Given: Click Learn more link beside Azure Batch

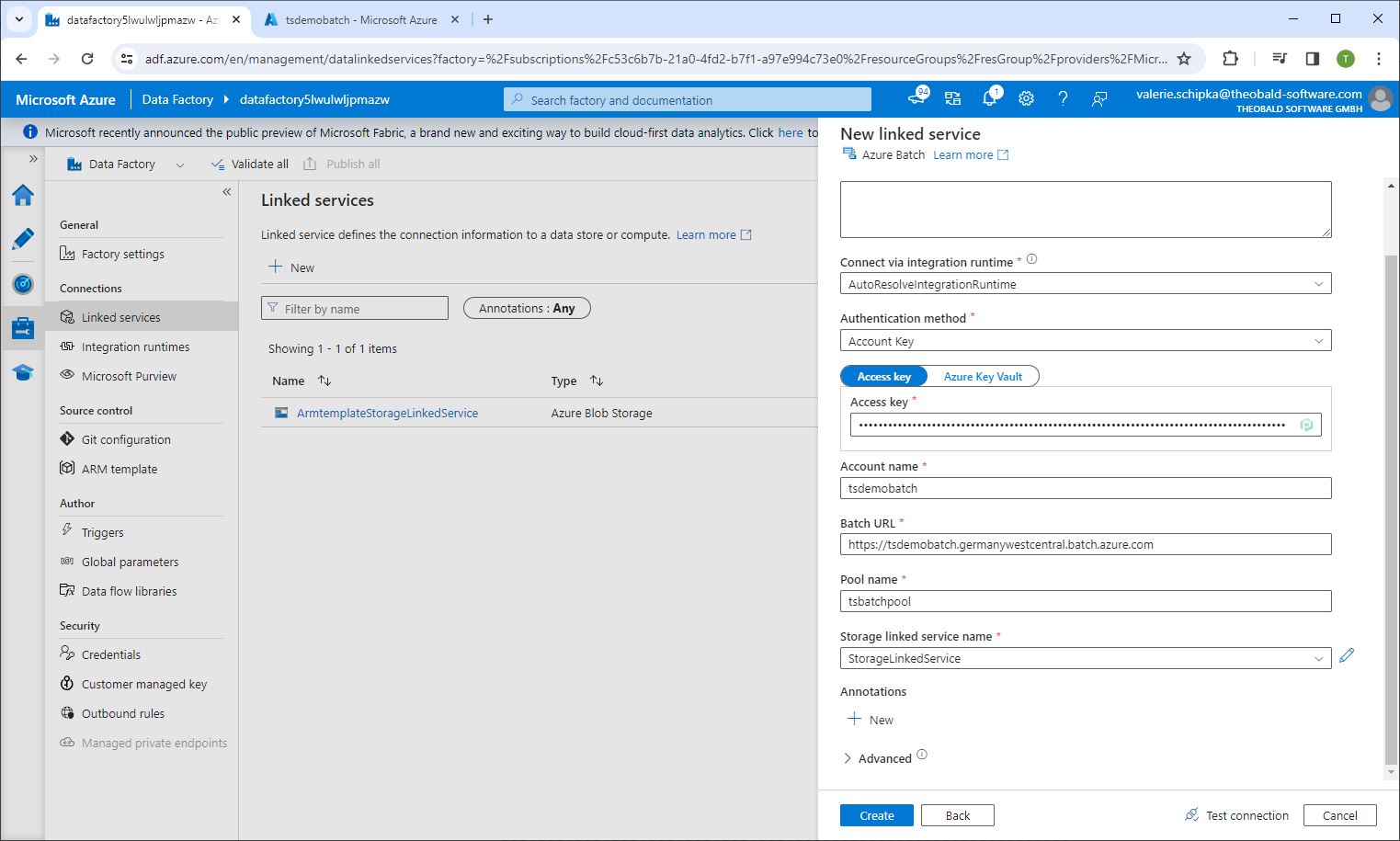Looking at the screenshot, I should pyautogui.click(x=971, y=154).
